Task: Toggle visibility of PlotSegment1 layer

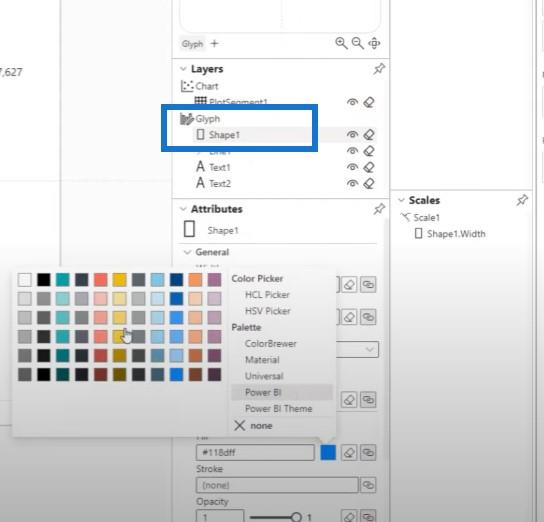Action: (352, 102)
